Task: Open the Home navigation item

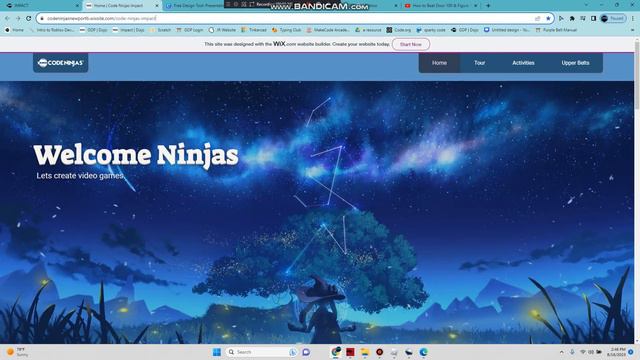Action: coord(439,63)
